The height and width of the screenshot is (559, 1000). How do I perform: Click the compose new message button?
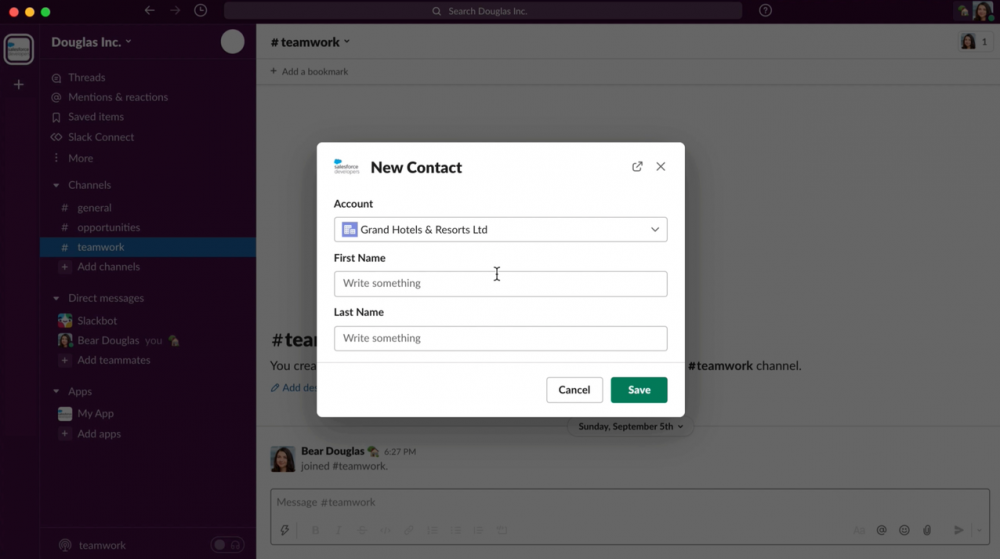[x=233, y=42]
